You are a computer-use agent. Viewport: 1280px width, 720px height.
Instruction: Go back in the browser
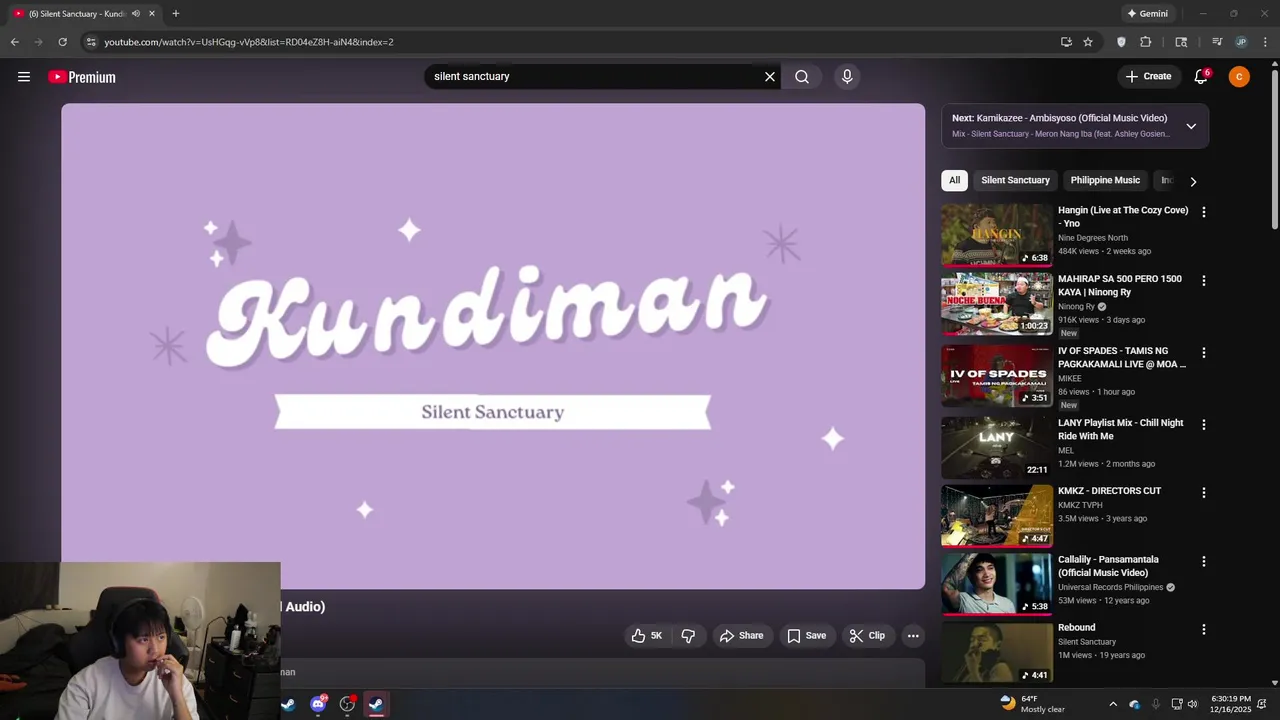pyautogui.click(x=15, y=42)
